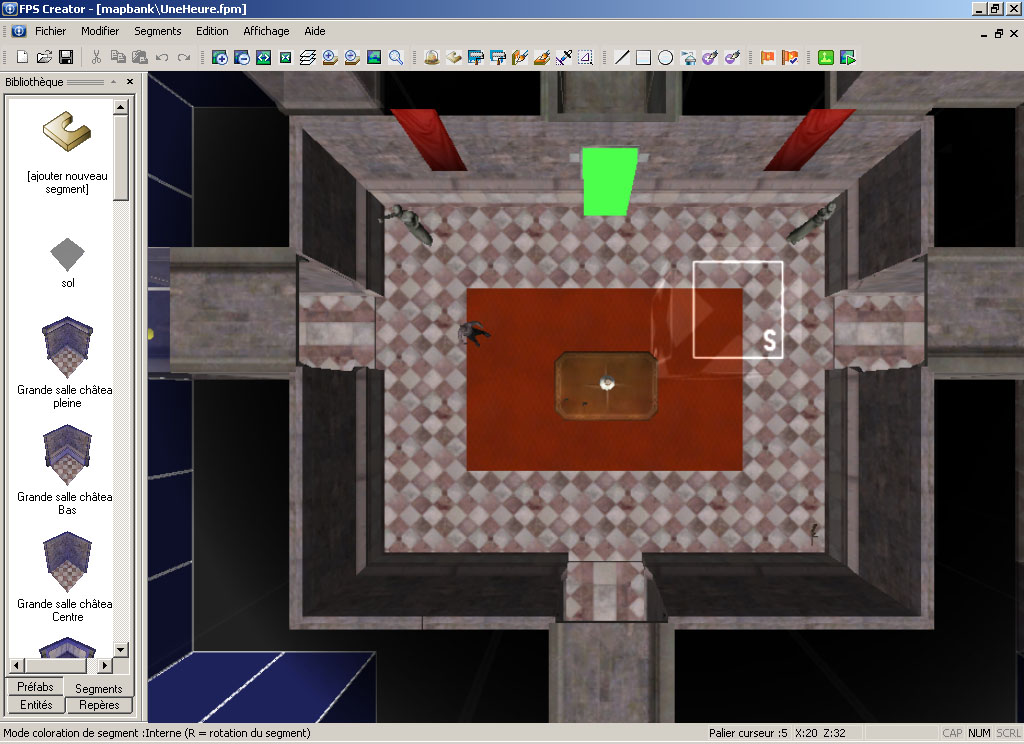The image size is (1024, 744).
Task: Click the FPS Creator document menu icon
Action: (x=18, y=31)
